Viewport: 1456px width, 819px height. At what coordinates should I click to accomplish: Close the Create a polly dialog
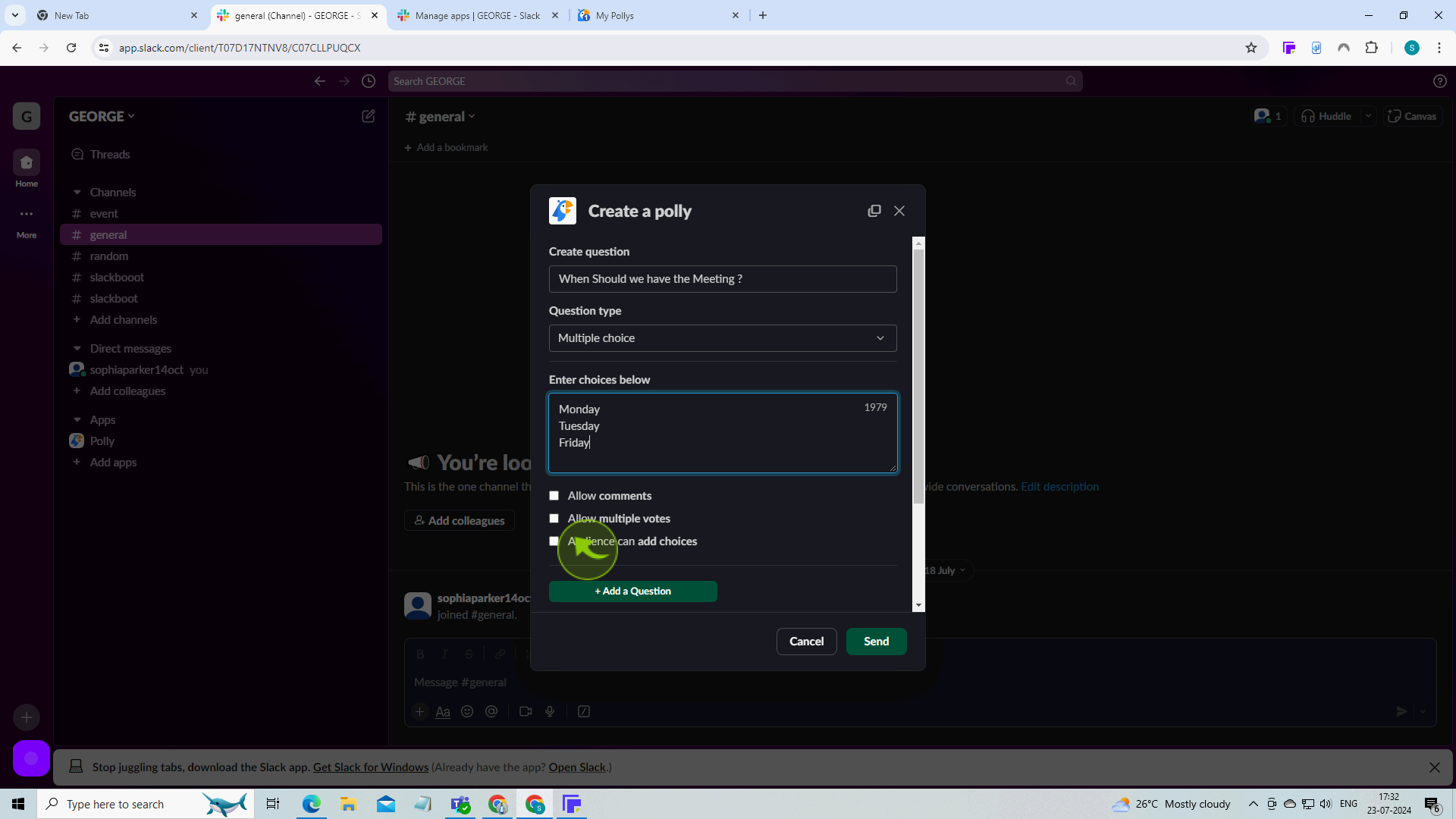click(x=899, y=211)
